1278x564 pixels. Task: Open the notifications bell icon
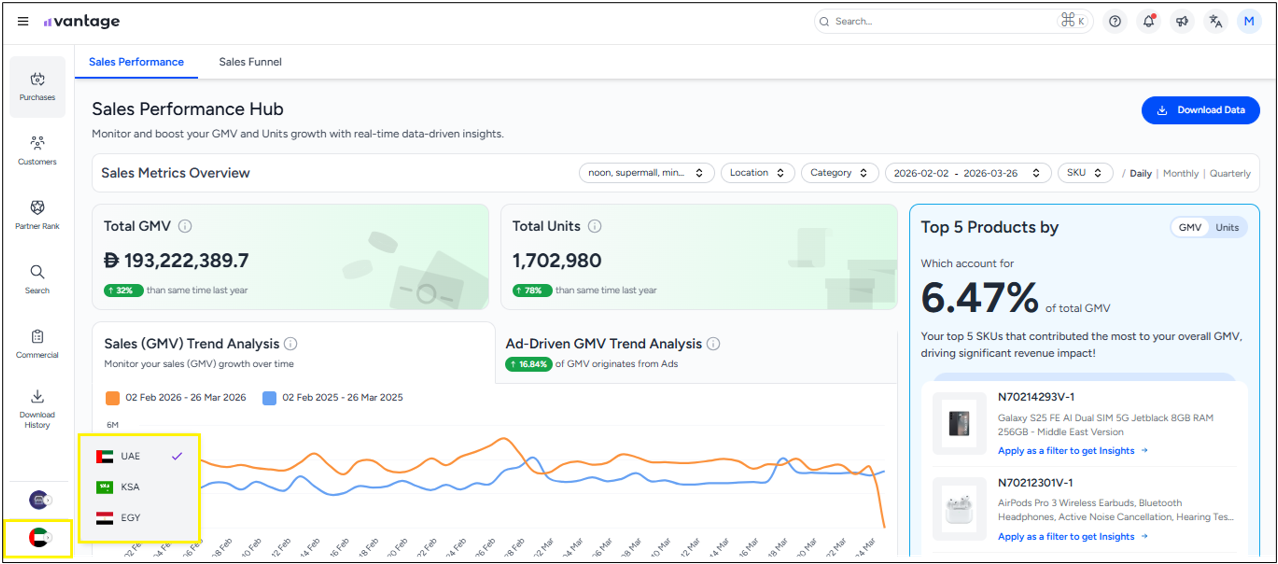(1148, 22)
